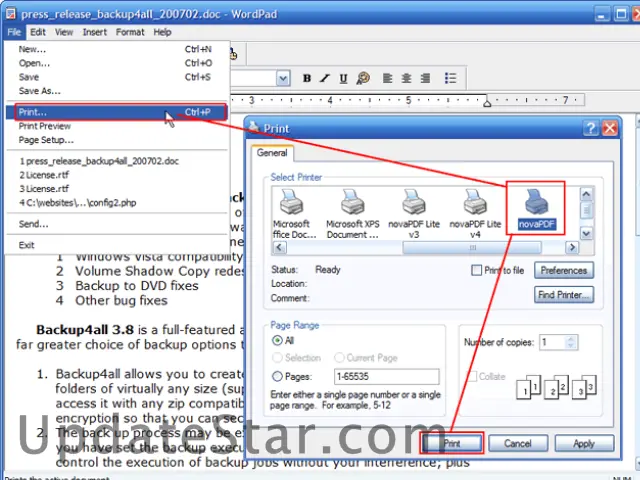Screen dimensions: 640x480
Task: Close the Print dialog
Action: pos(610,129)
